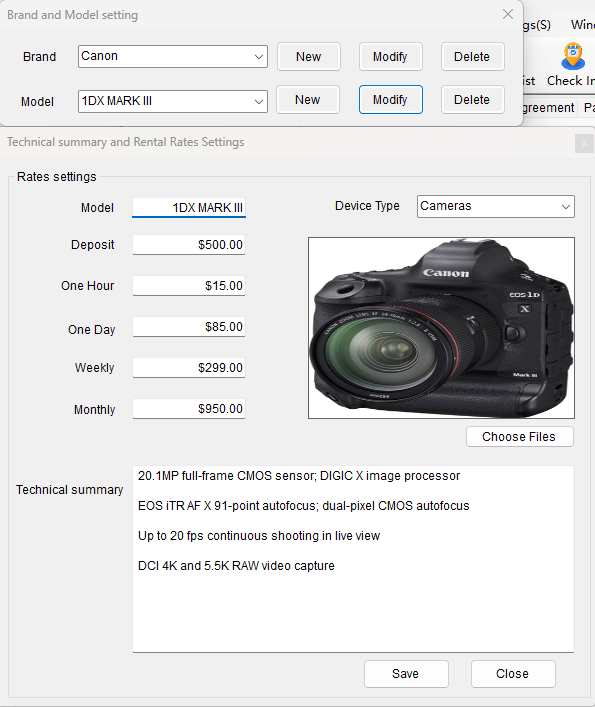Click the Deposit field showing $500.00
Viewport: 595px width, 707px height.
coord(189,245)
